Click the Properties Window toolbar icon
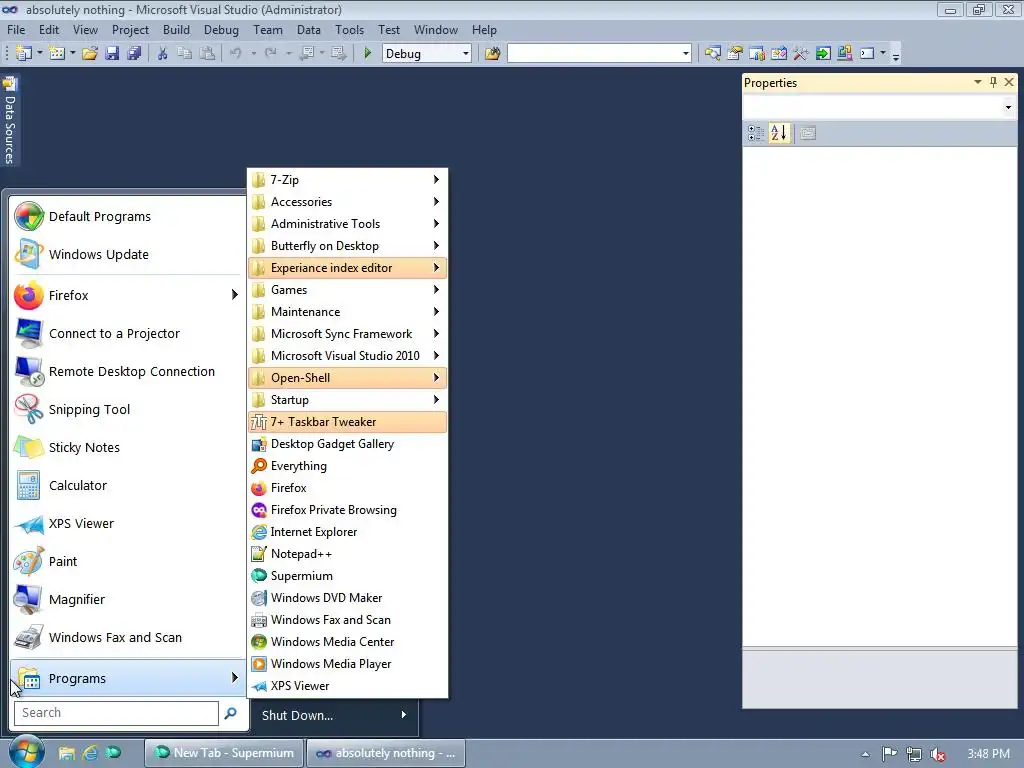The width and height of the screenshot is (1024, 768). click(x=735, y=54)
